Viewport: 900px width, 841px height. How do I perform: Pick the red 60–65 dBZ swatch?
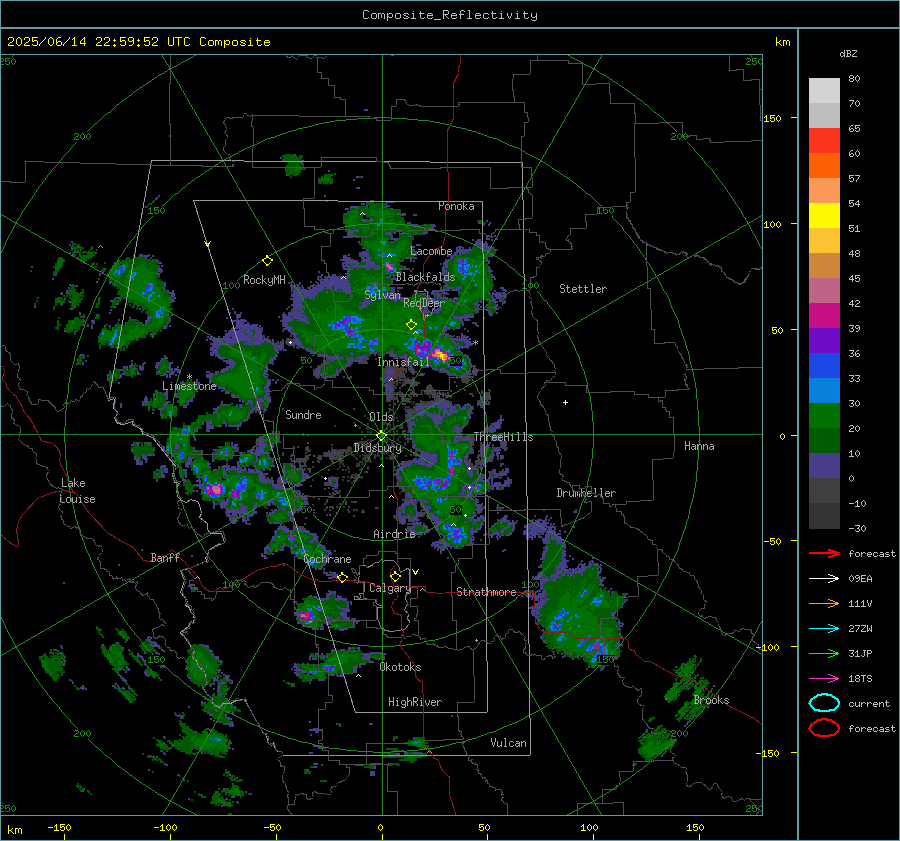[824, 141]
